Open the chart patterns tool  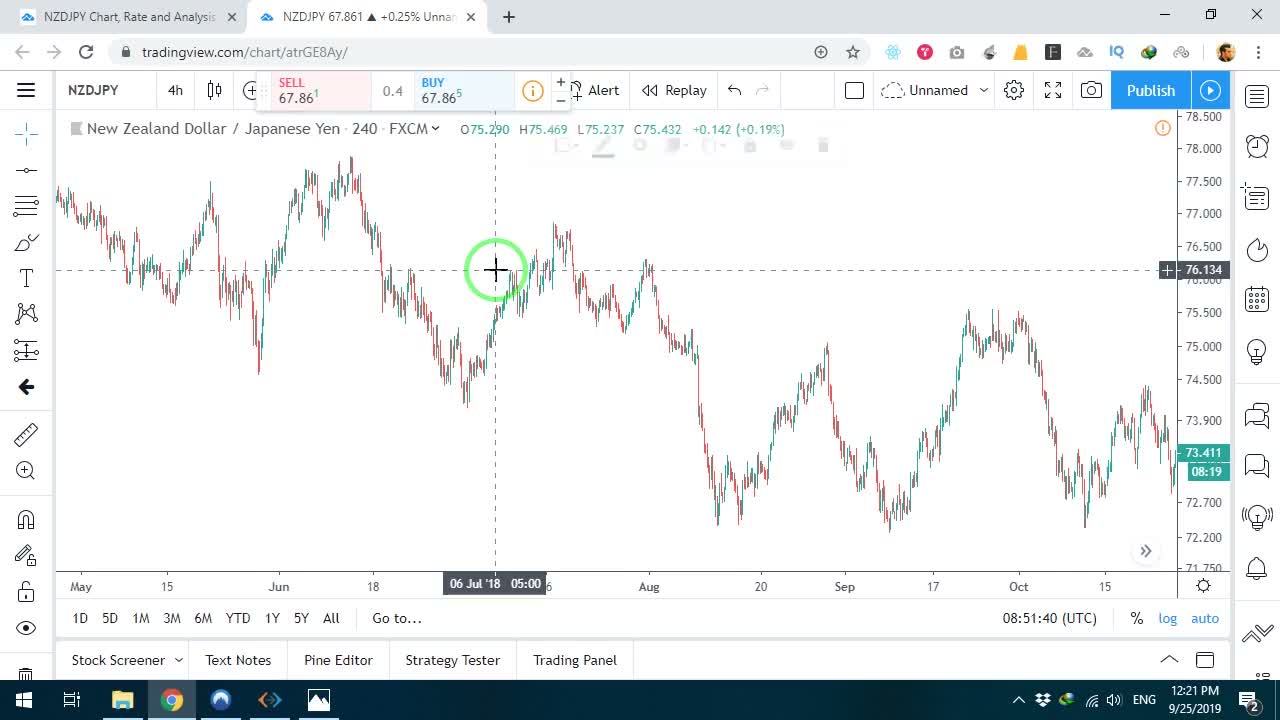pyautogui.click(x=26, y=314)
